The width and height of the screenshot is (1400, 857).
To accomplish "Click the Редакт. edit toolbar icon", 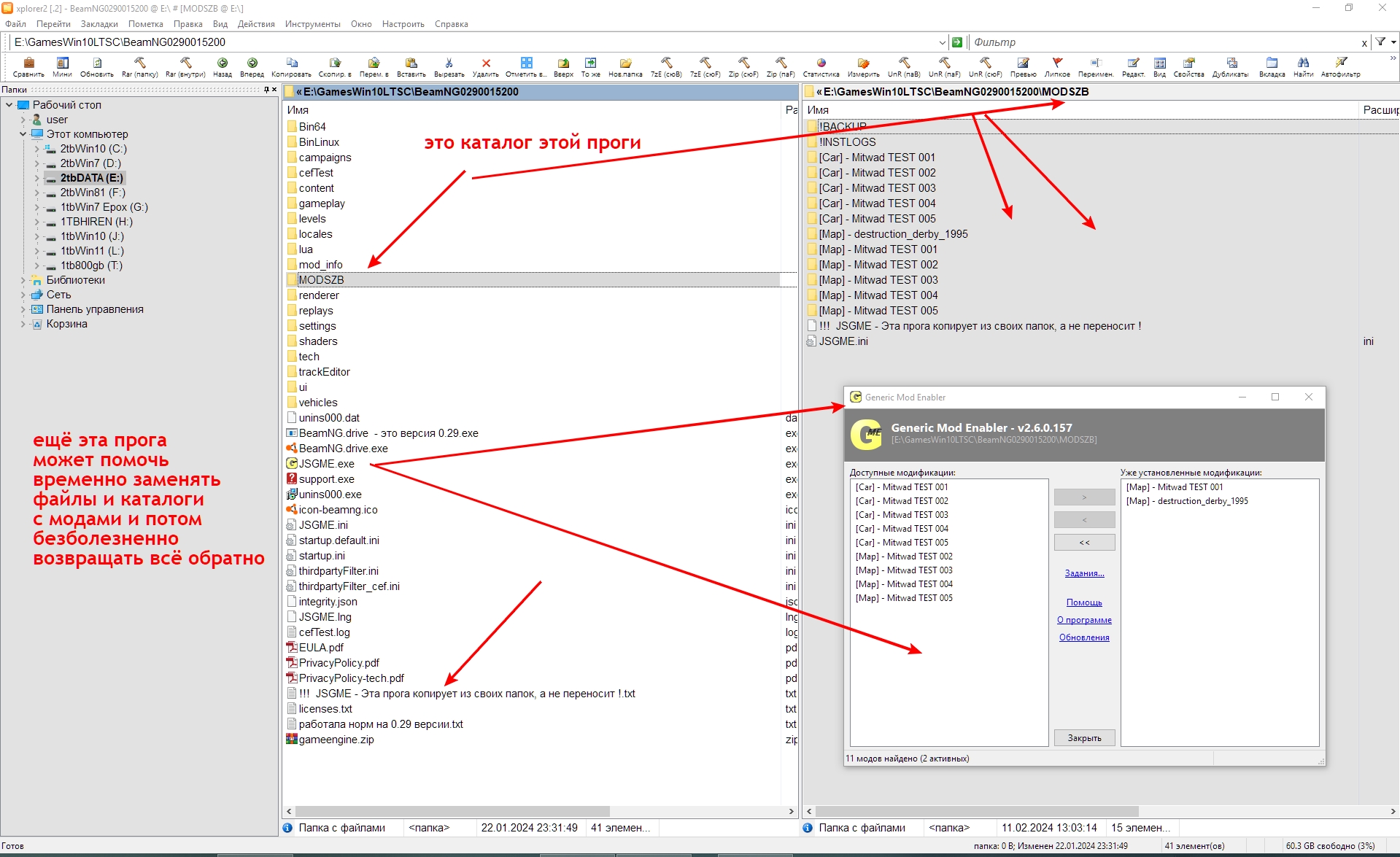I will tap(1133, 66).
